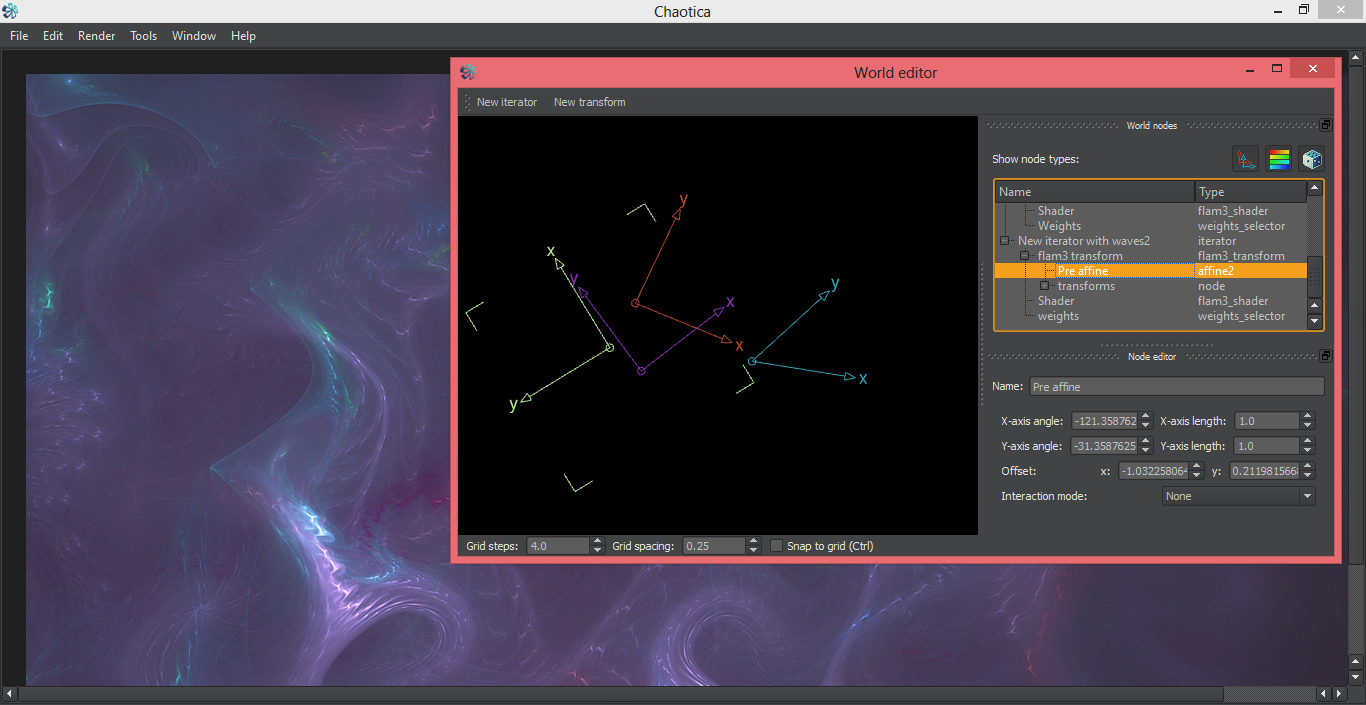Click the red x-axis arrowhead

pos(728,341)
